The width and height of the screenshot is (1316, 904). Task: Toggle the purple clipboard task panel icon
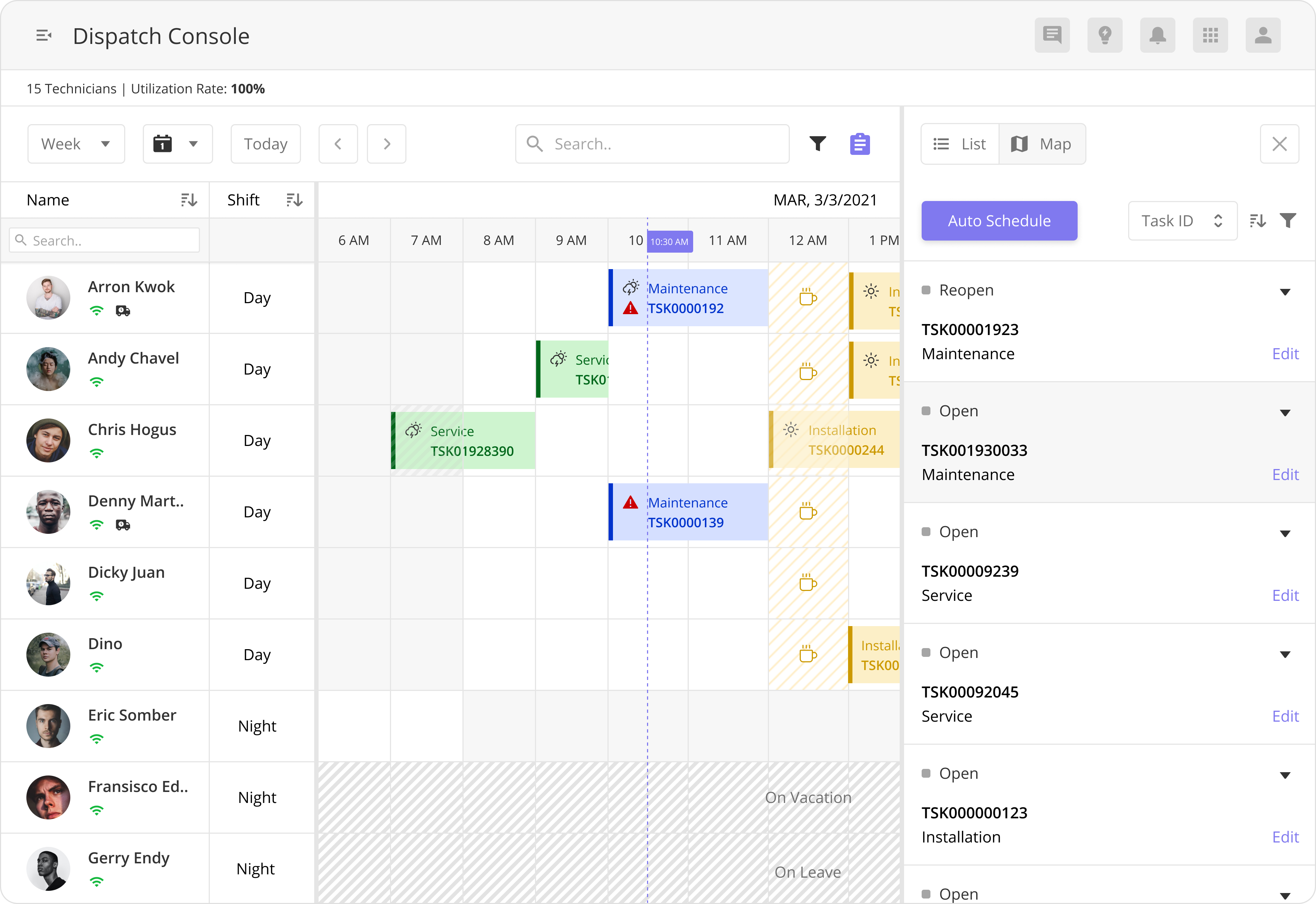[x=859, y=144]
